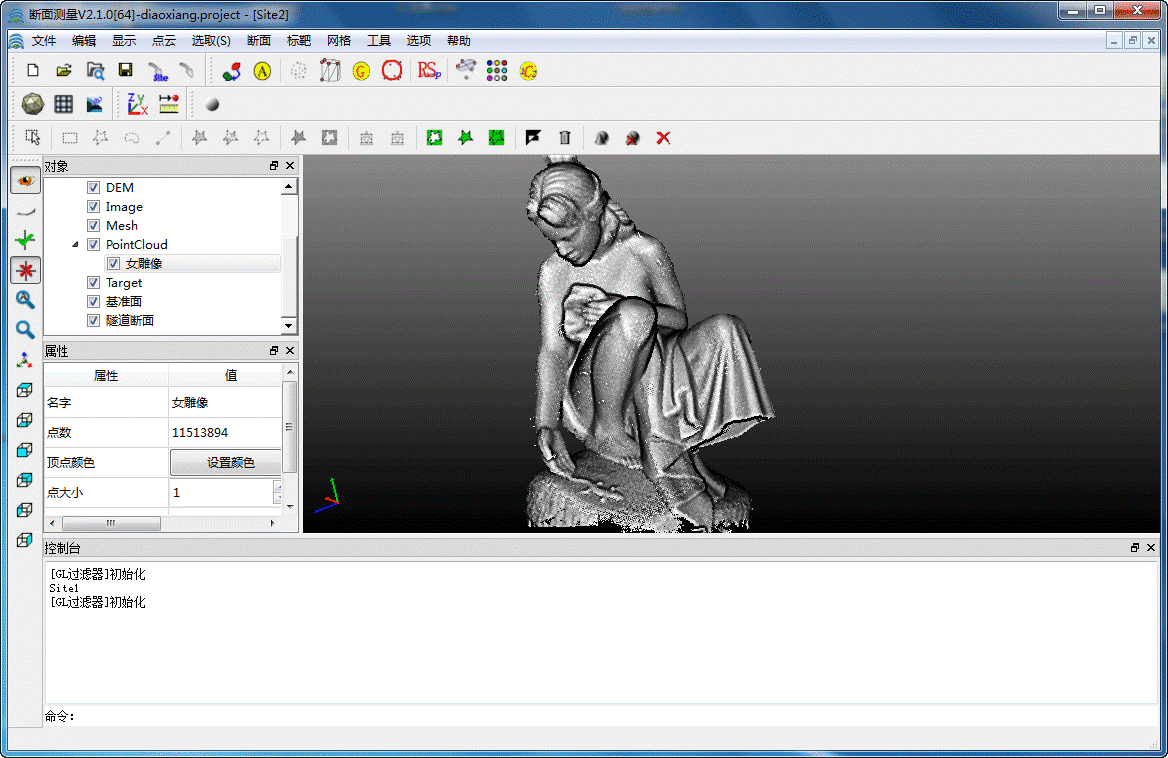Select the rectangle selection tool
Image resolution: width=1168 pixels, height=758 pixels.
[70, 138]
